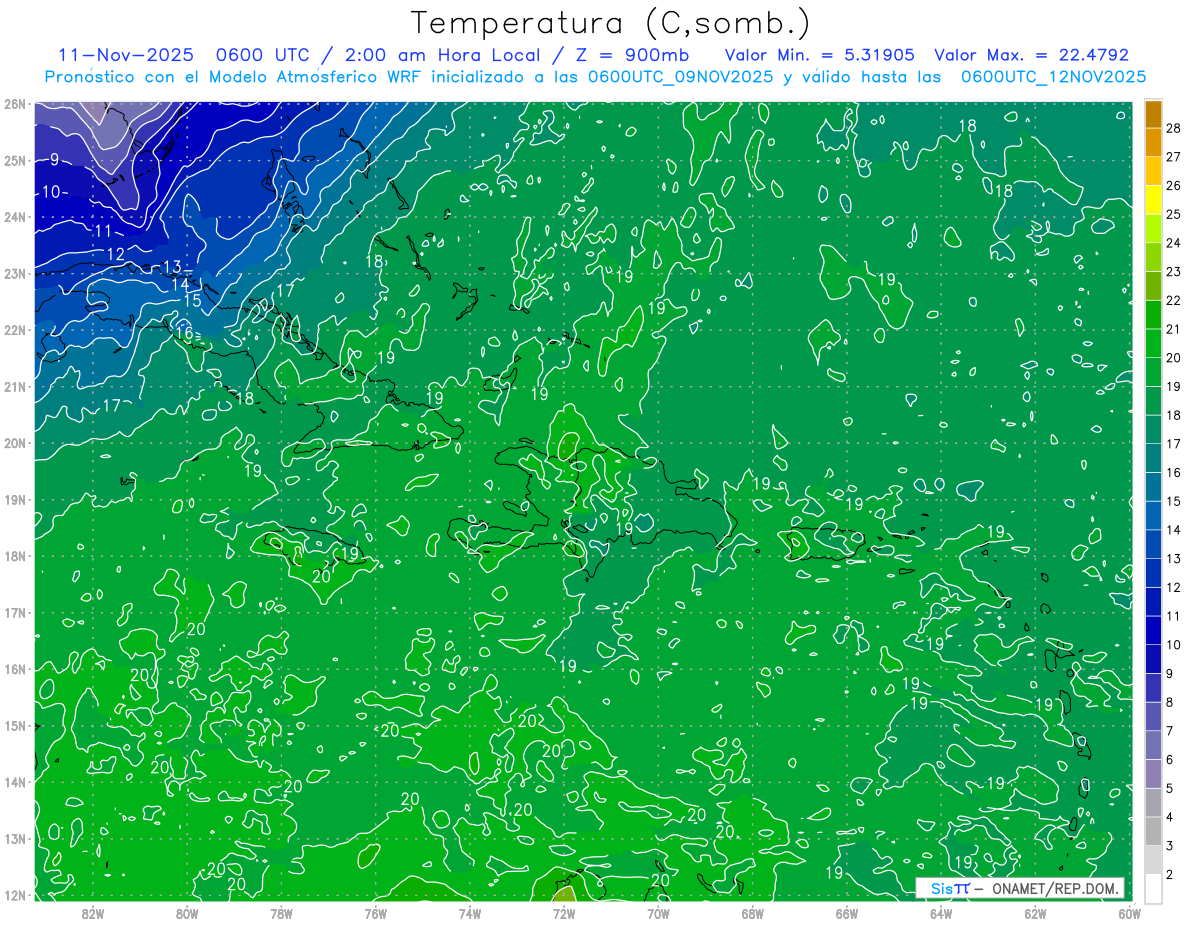
Task: Click latitude axis label '15N'
Action: click(14, 725)
